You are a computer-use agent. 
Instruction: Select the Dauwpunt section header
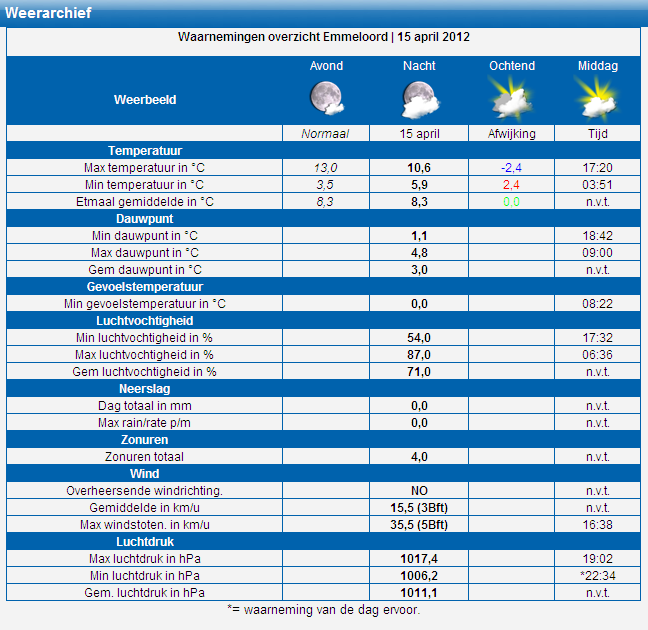145,218
